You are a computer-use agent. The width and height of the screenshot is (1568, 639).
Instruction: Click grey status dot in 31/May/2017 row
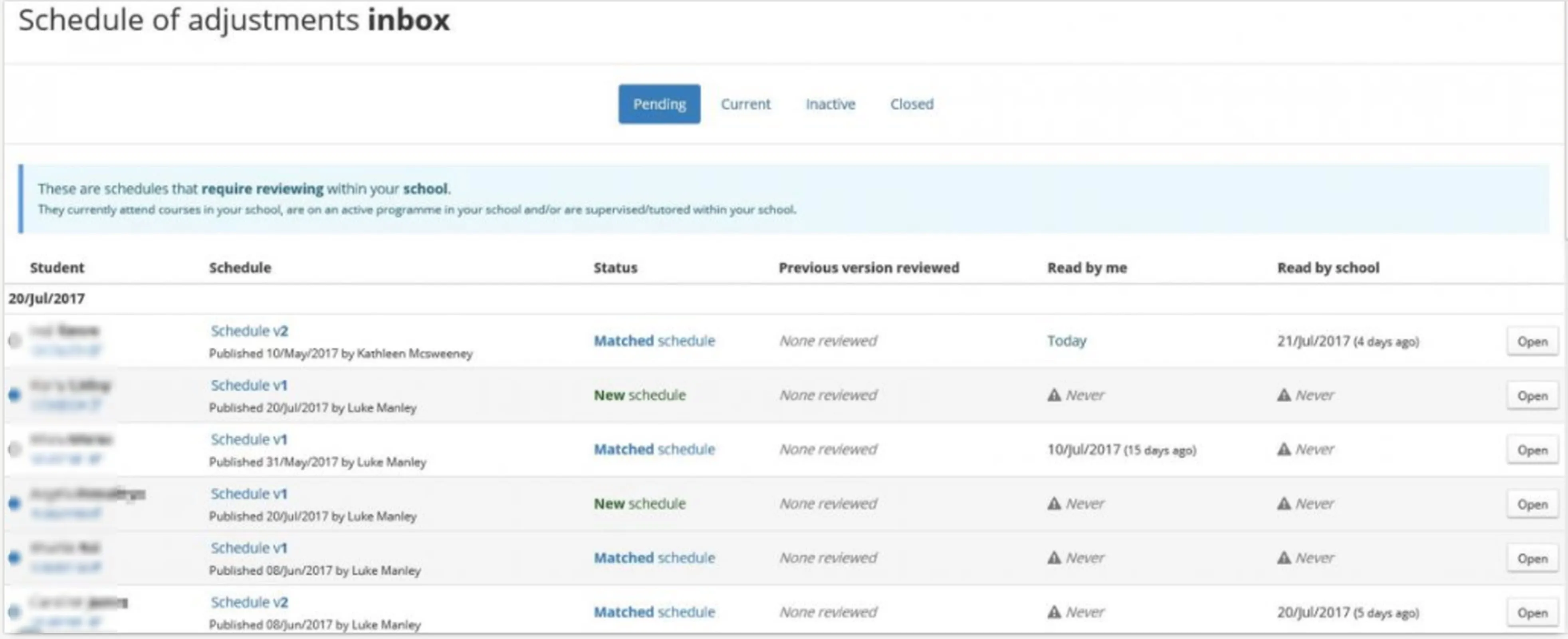(15, 449)
